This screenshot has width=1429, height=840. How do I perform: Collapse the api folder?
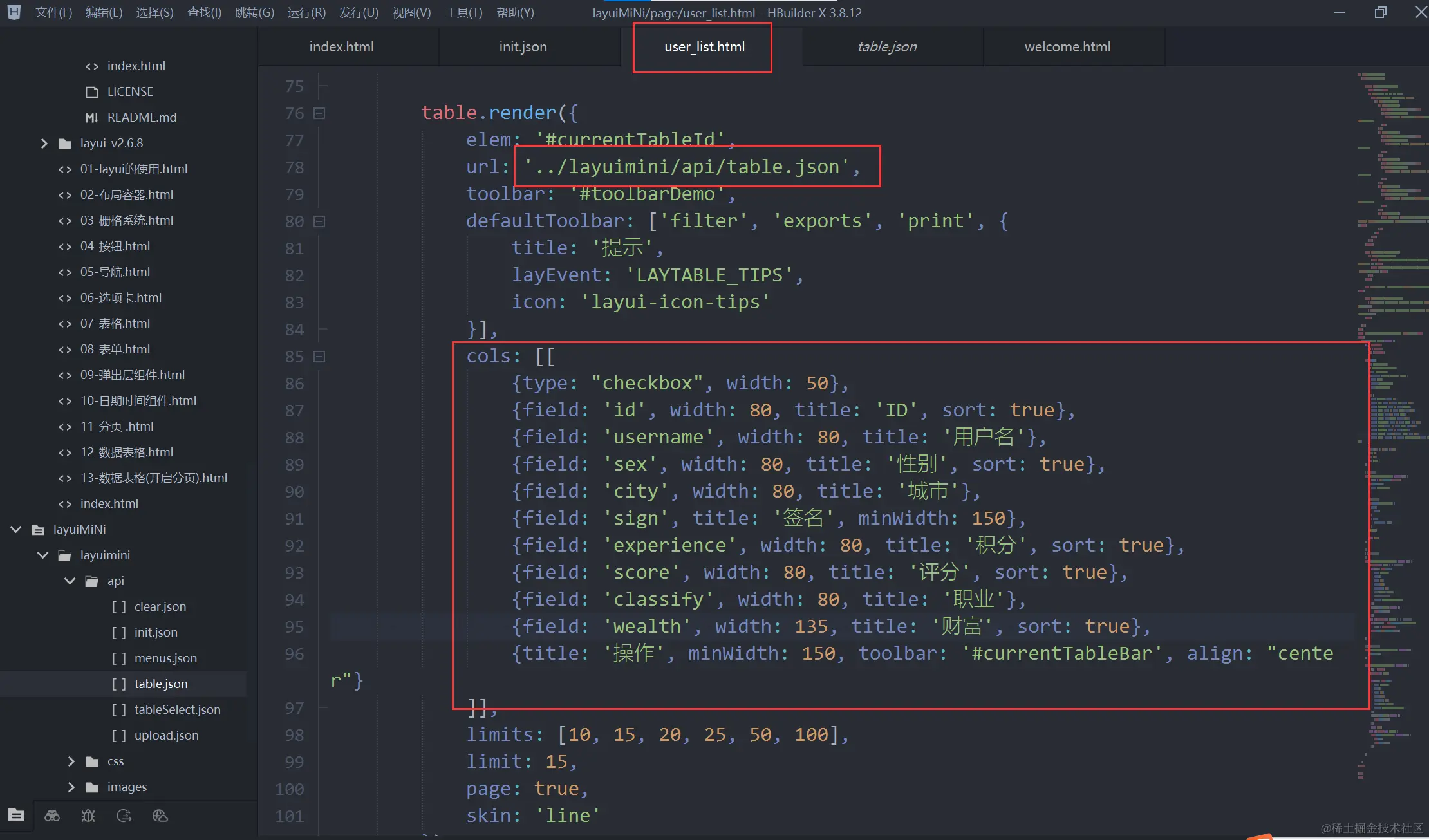(70, 581)
